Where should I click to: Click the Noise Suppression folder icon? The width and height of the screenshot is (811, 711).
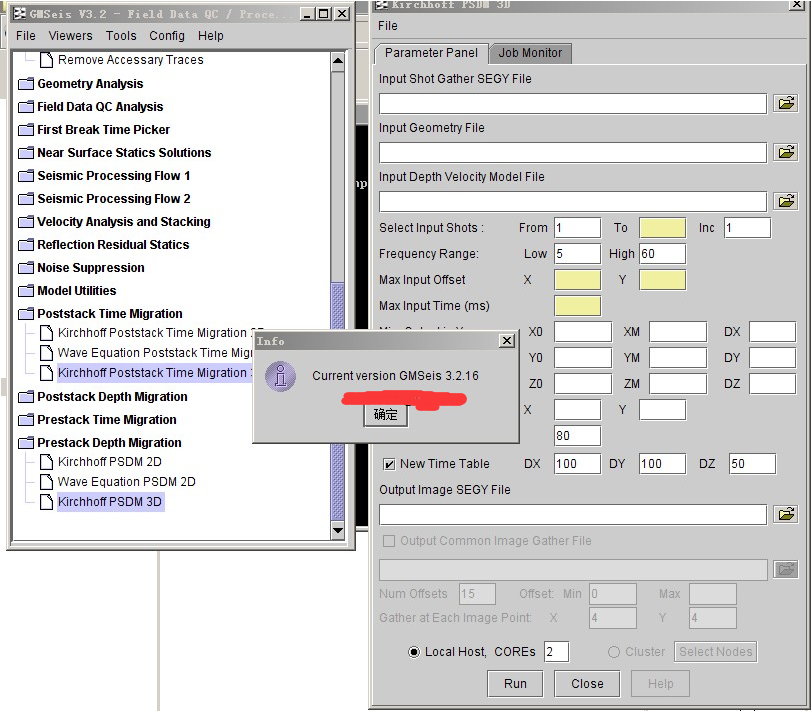[x=26, y=268]
